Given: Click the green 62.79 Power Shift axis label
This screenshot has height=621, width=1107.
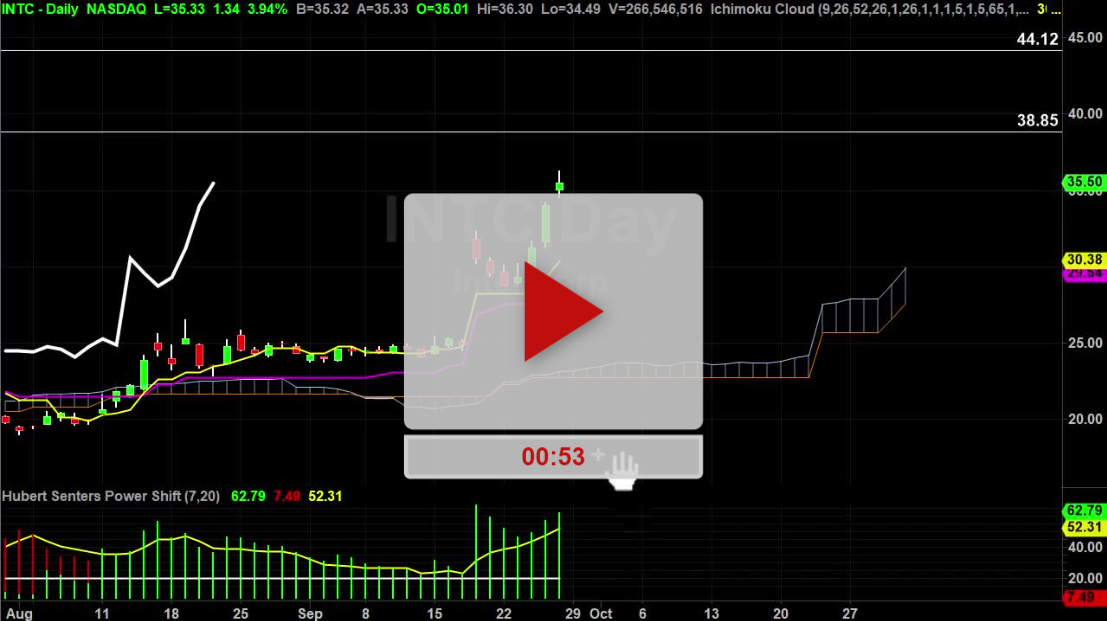Looking at the screenshot, I should coord(1083,510).
